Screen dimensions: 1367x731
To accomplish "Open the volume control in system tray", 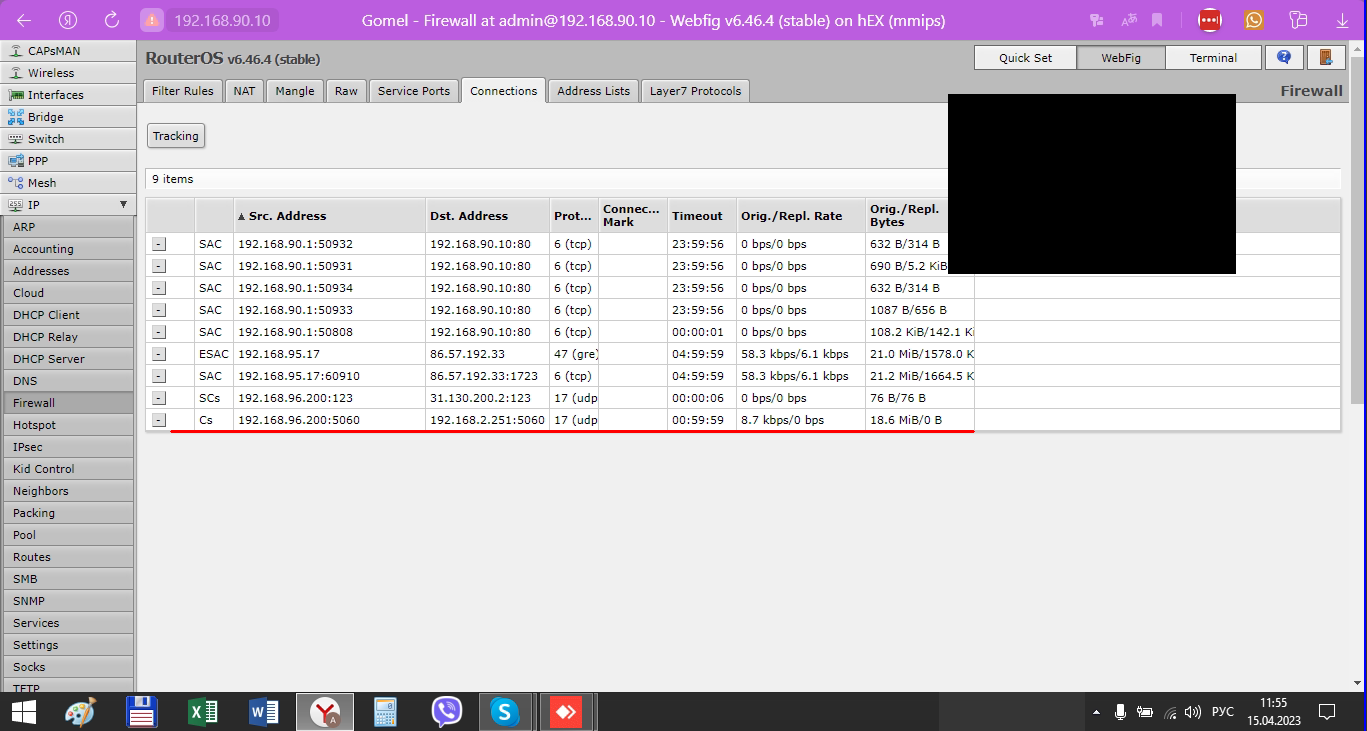I will (1192, 712).
